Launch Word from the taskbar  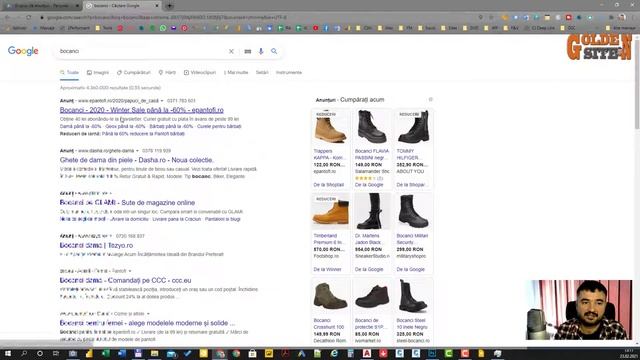[x=122, y=353]
